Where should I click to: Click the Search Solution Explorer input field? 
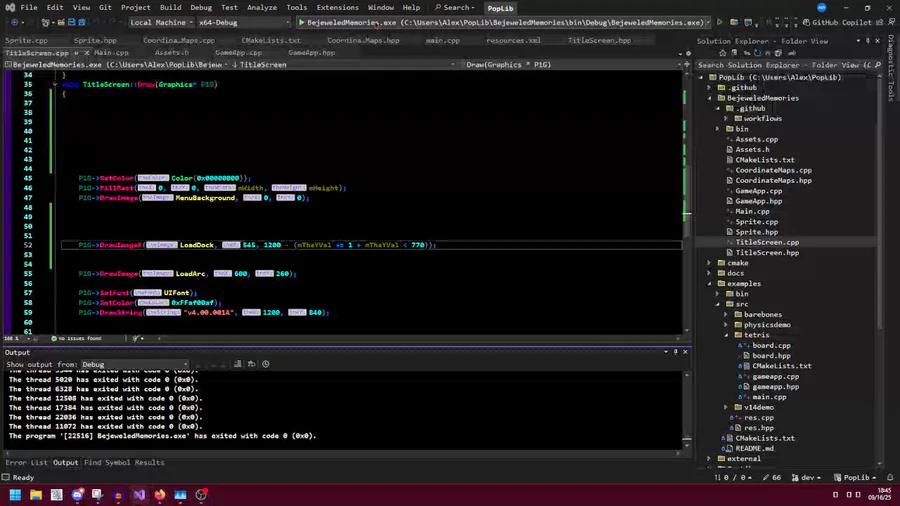784,65
